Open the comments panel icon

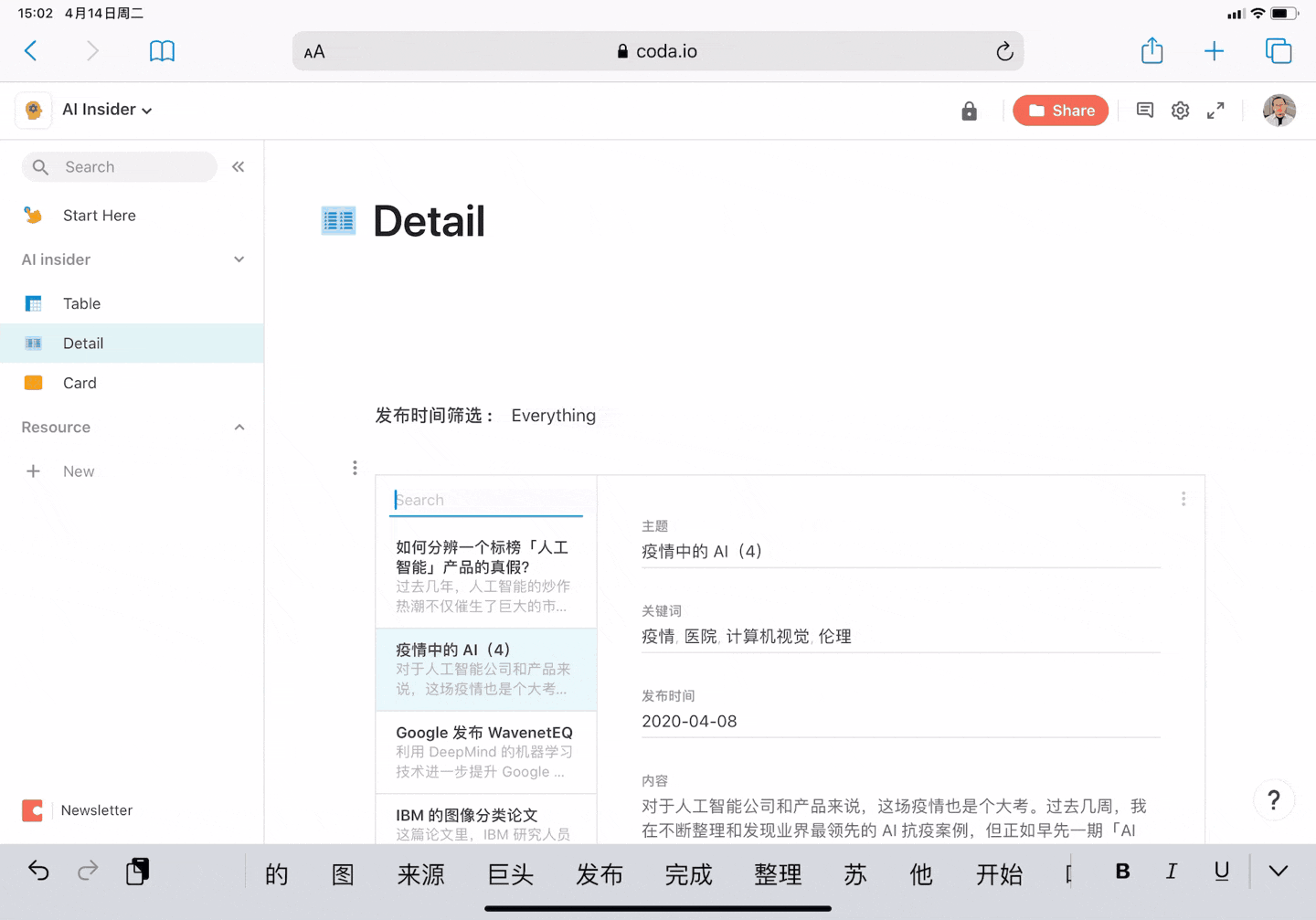(x=1145, y=111)
